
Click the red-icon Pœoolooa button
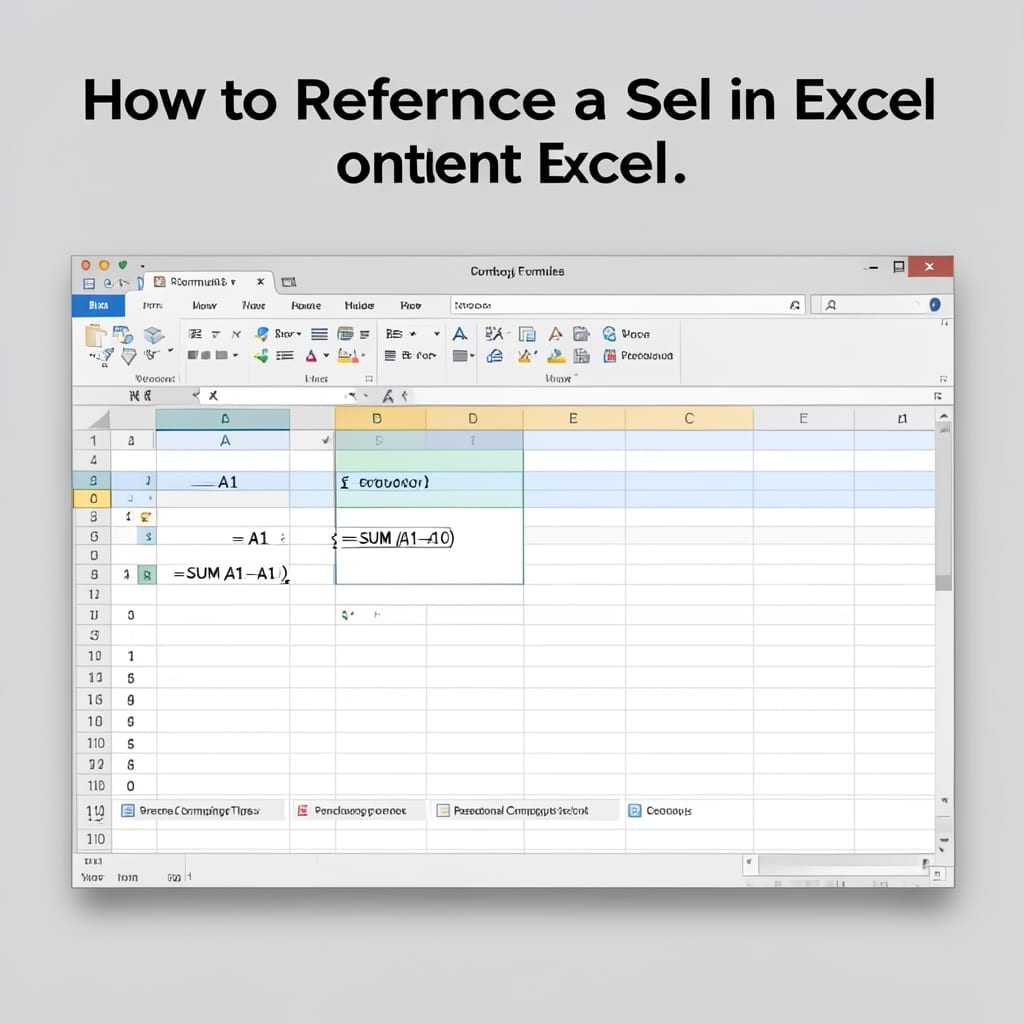pos(638,355)
